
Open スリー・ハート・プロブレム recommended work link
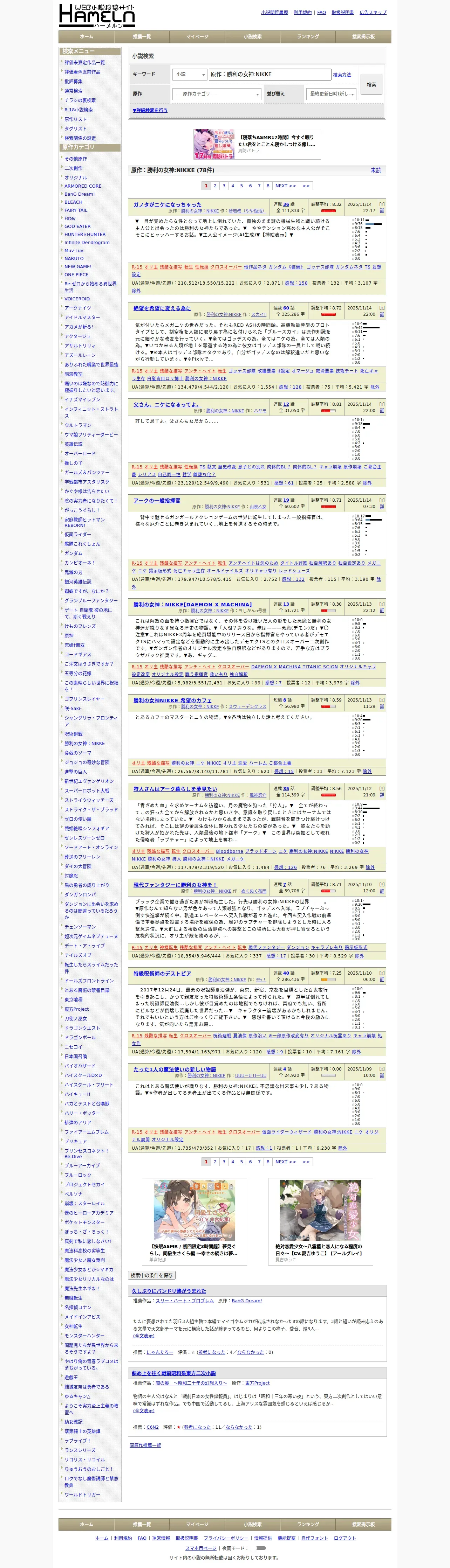click(x=185, y=1301)
